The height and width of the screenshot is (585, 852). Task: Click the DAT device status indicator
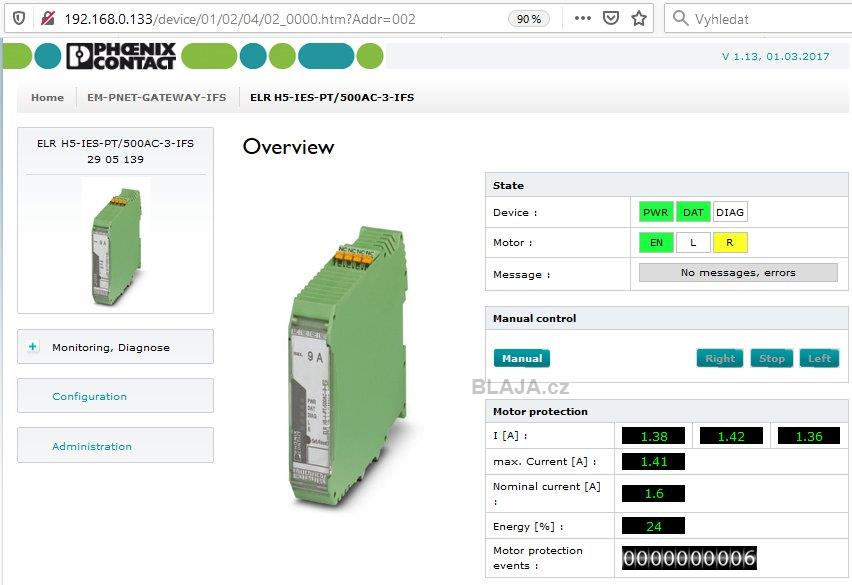click(x=693, y=212)
